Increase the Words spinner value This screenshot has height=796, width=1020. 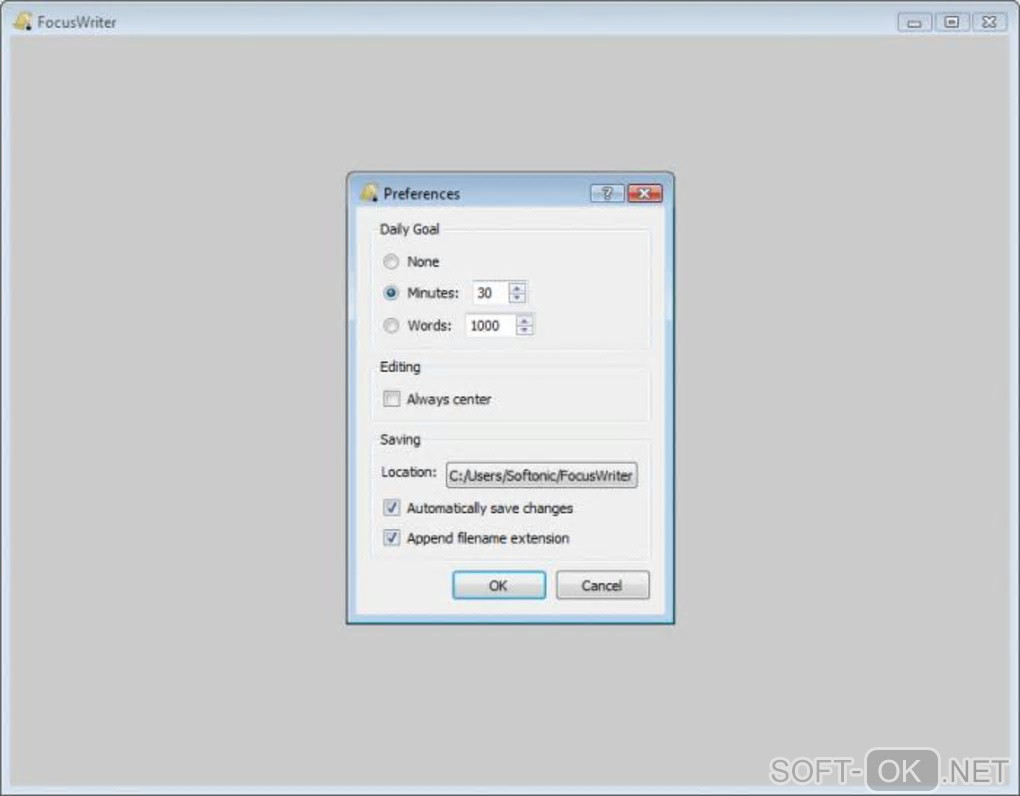pyautogui.click(x=524, y=320)
